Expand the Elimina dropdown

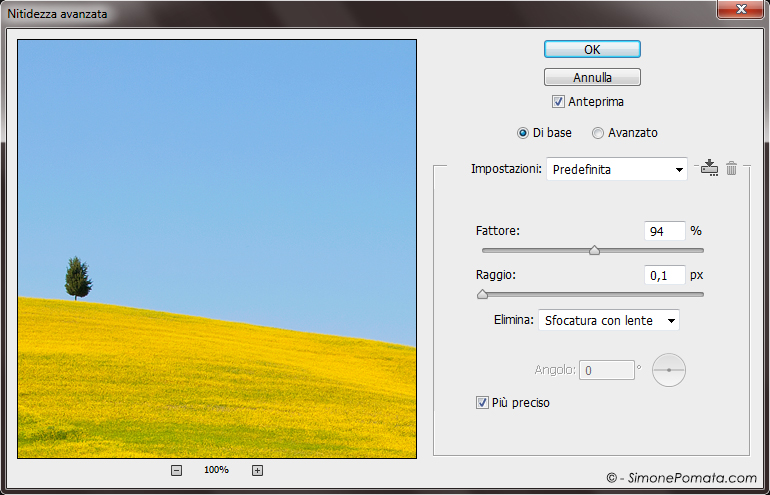pos(608,320)
